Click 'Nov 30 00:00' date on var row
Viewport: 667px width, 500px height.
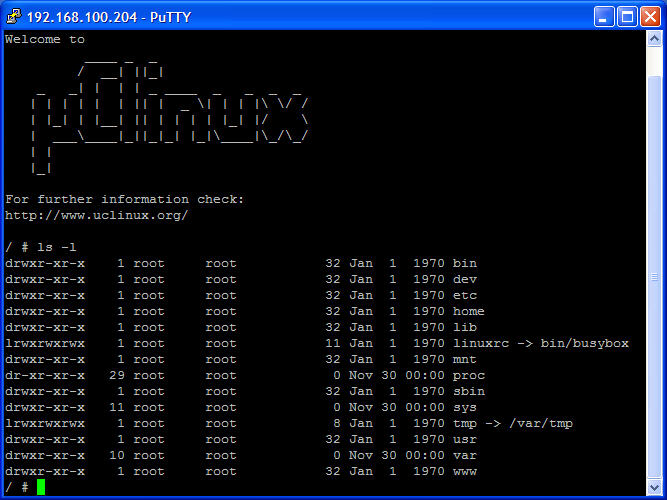[397, 456]
